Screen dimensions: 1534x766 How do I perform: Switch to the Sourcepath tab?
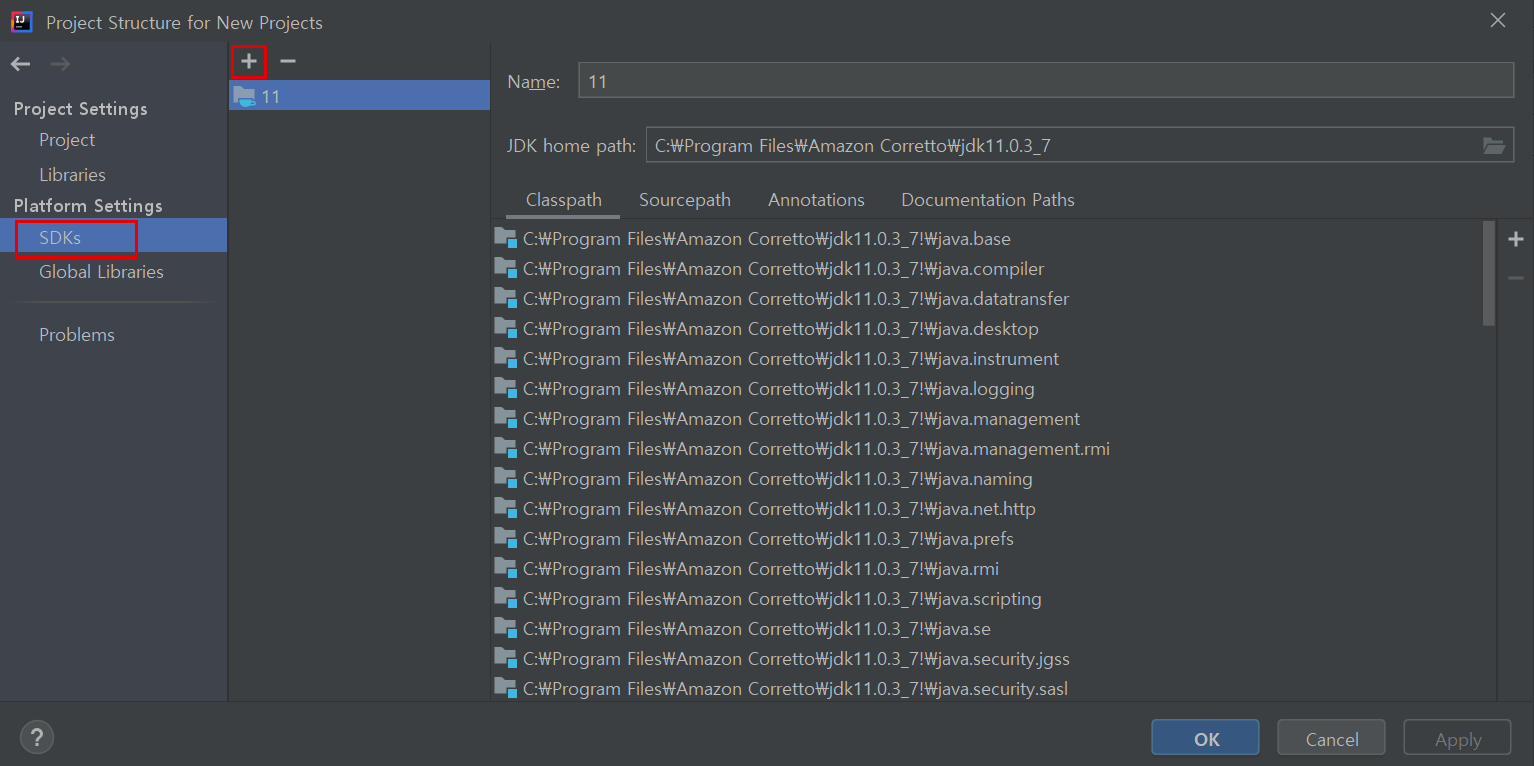tap(685, 200)
